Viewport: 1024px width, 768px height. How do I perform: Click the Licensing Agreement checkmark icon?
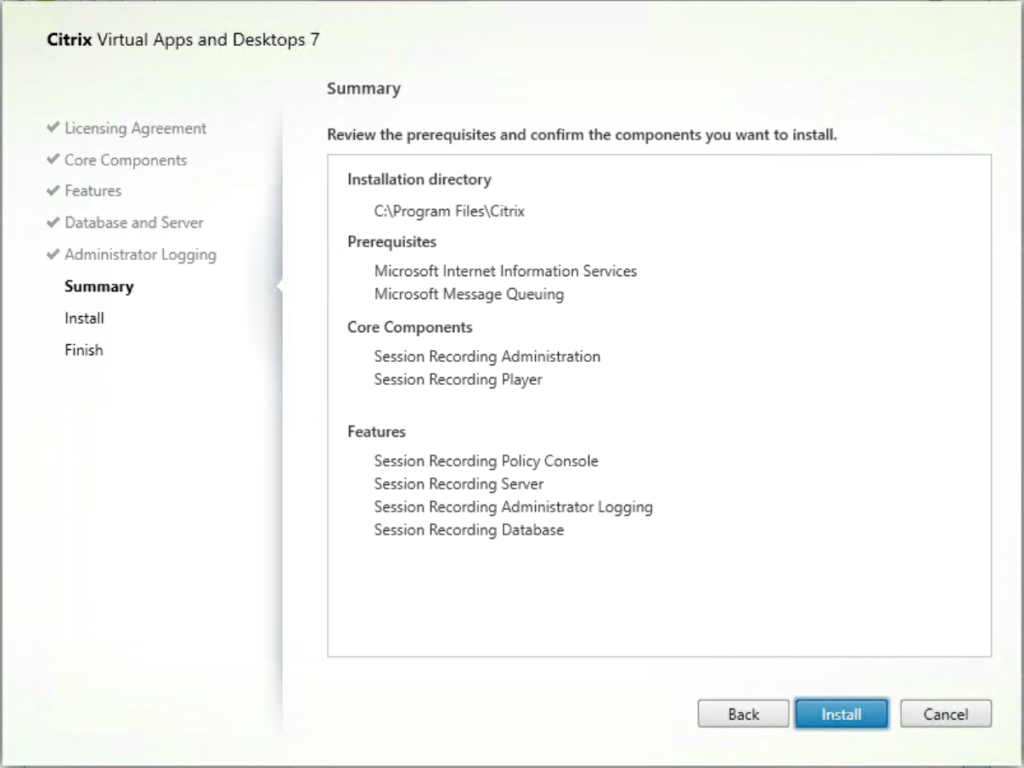(53, 127)
